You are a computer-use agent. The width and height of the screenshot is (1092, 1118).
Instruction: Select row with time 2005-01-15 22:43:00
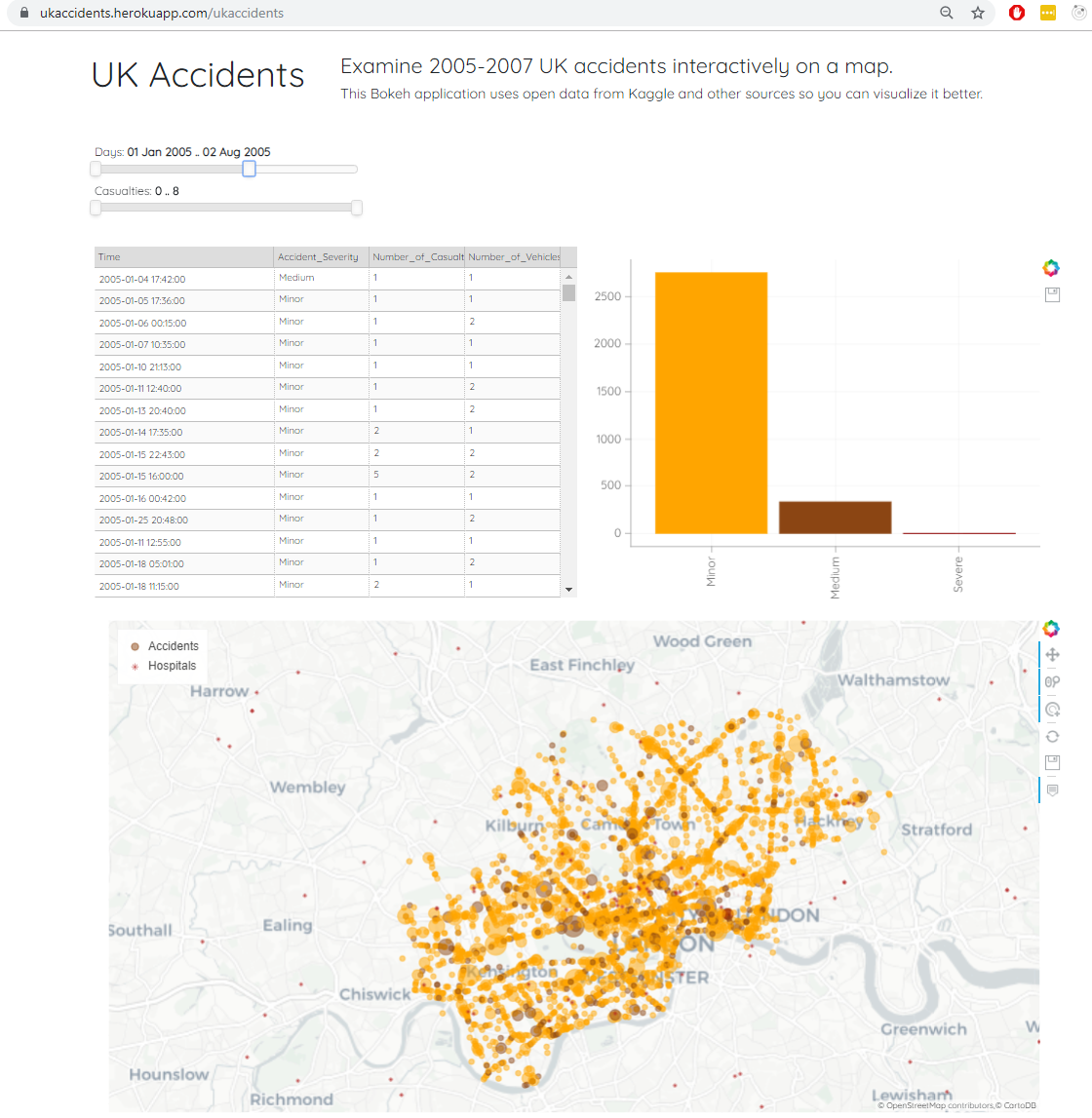[328, 454]
